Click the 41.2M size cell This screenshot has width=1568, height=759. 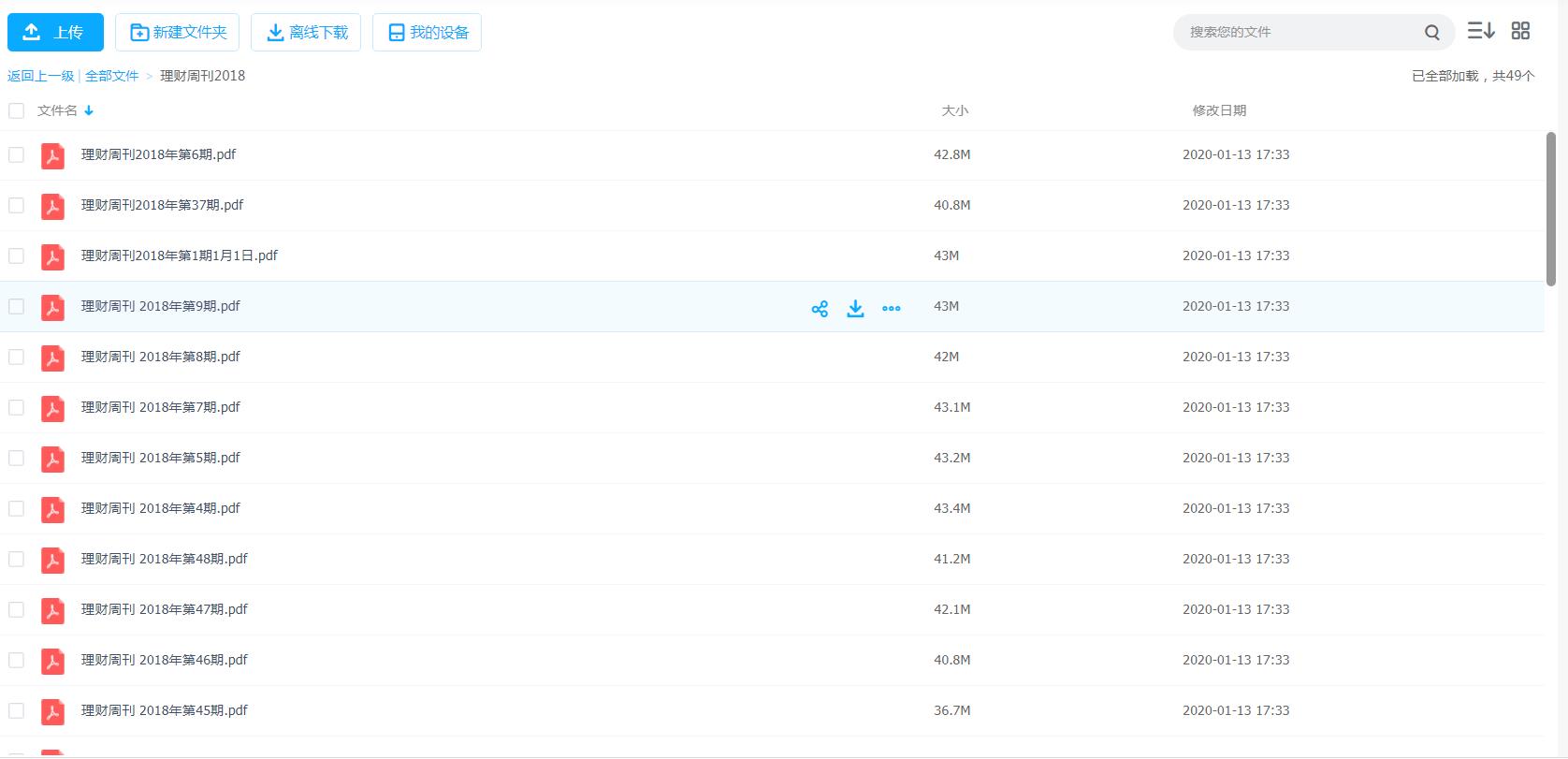click(952, 559)
